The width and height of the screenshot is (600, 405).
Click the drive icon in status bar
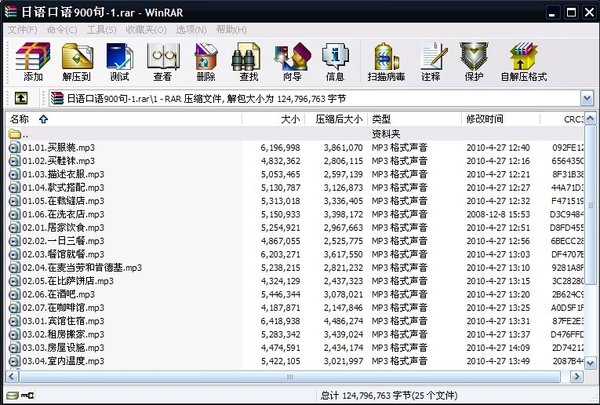pos(12,395)
